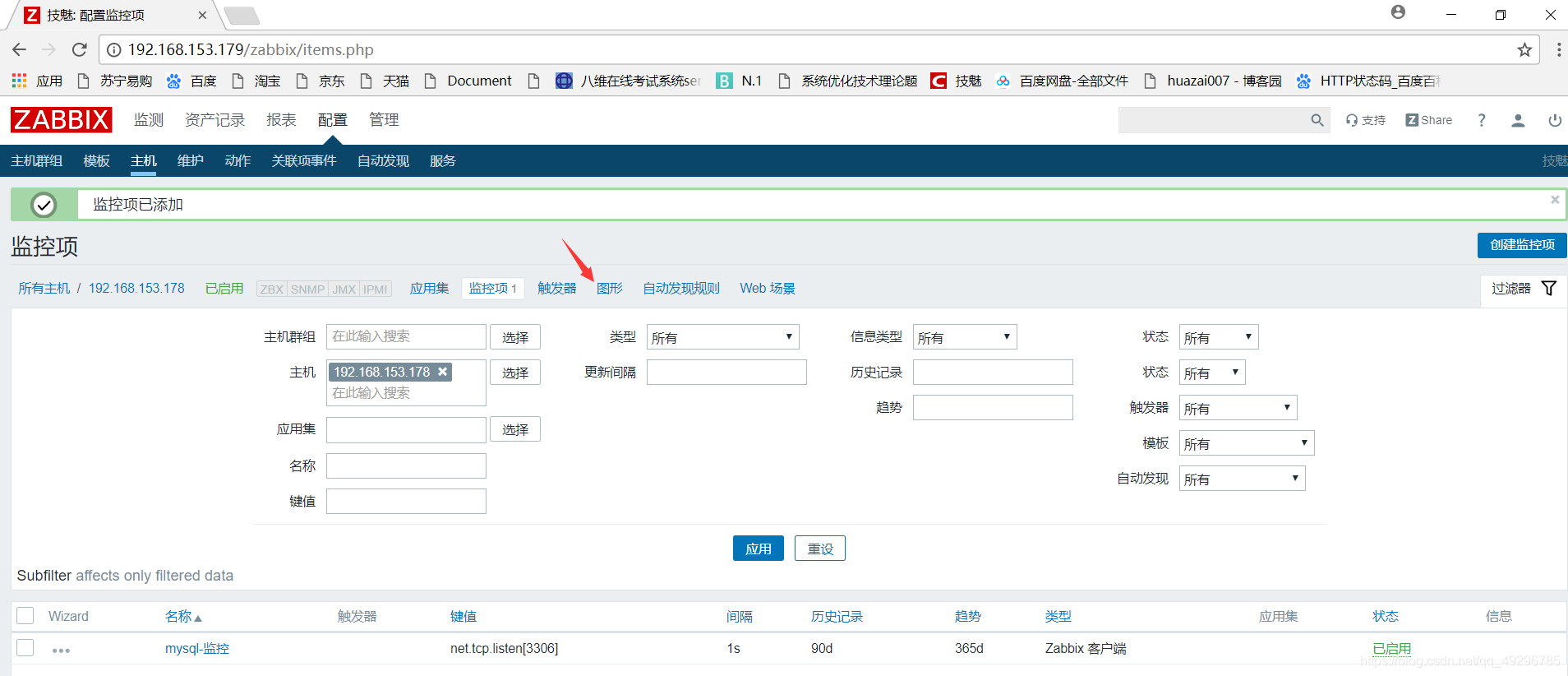
Task: Open the three-dot wizard menu for mysql-监控
Action: tap(61, 650)
